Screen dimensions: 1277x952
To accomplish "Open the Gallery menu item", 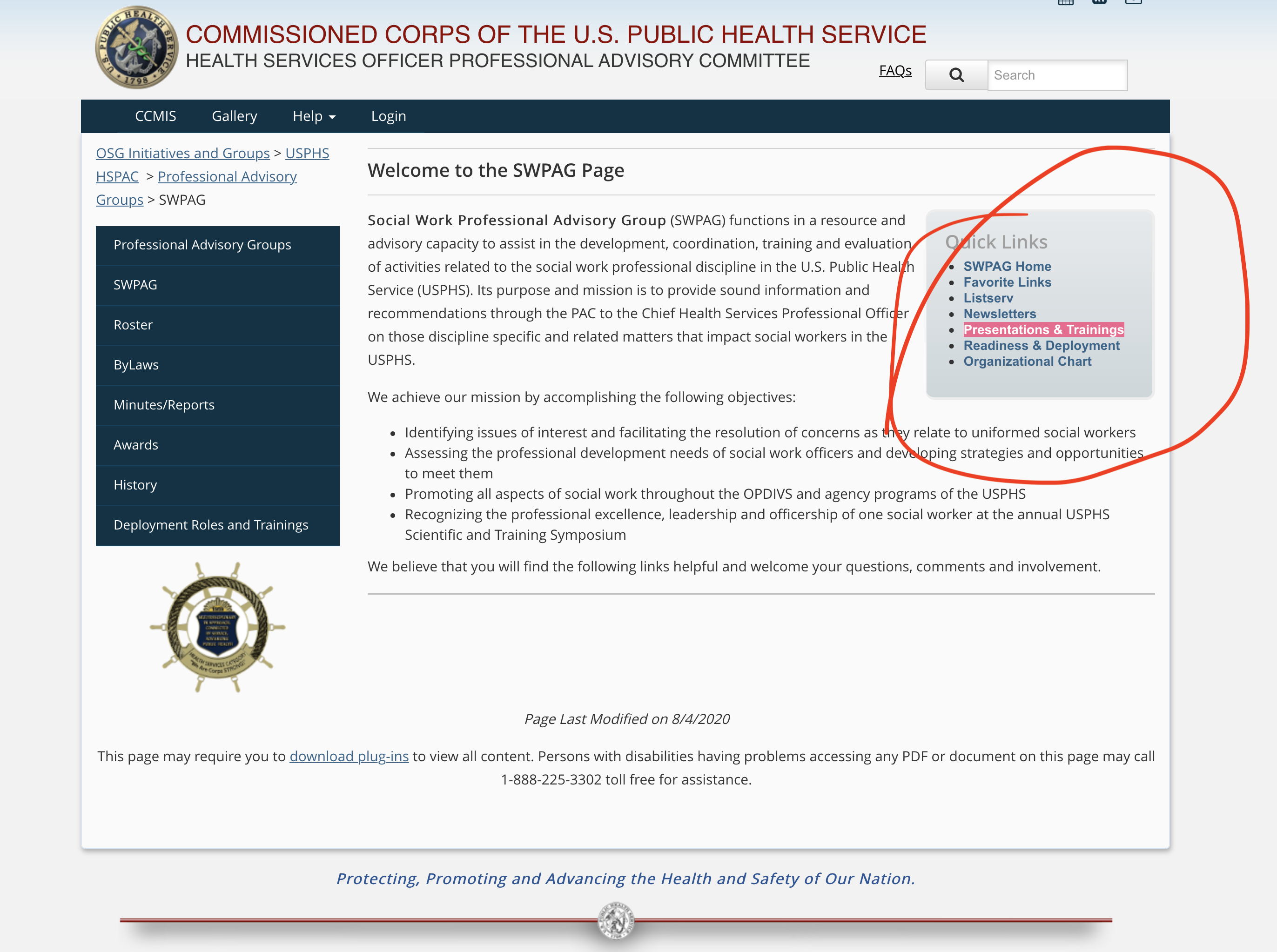I will coord(235,116).
